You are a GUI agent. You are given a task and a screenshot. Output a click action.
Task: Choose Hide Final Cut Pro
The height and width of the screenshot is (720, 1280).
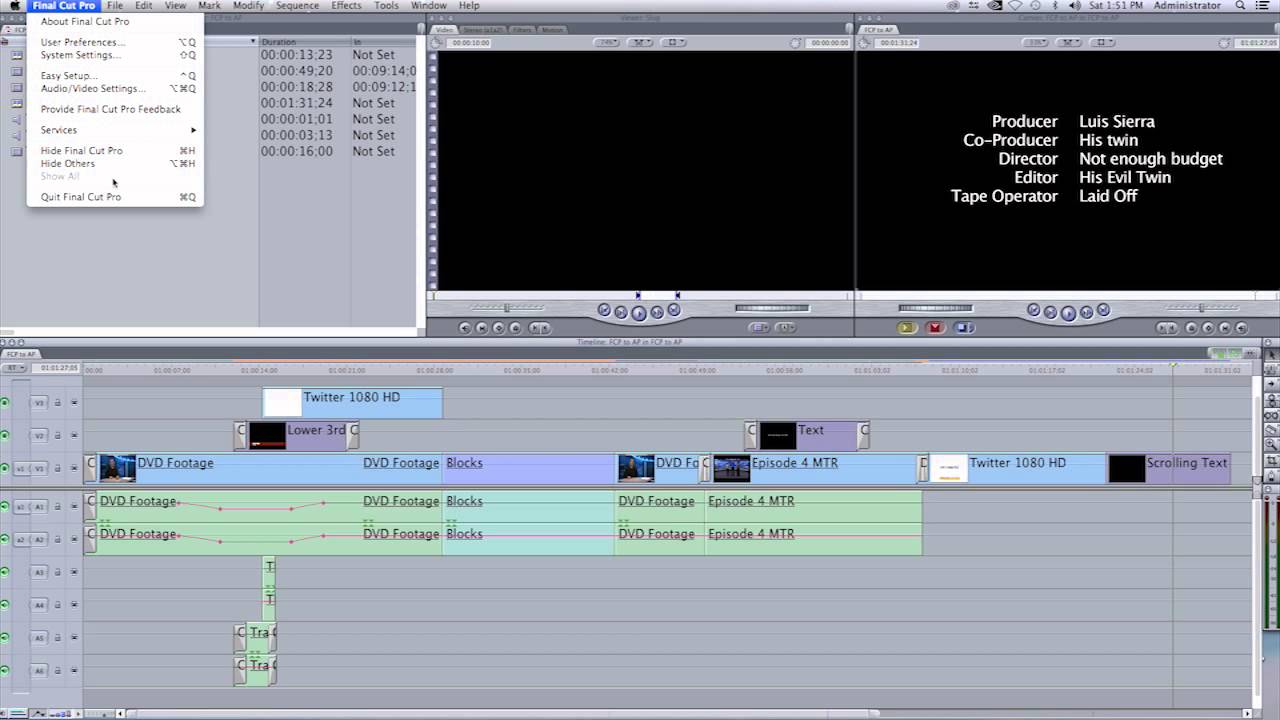115,151
